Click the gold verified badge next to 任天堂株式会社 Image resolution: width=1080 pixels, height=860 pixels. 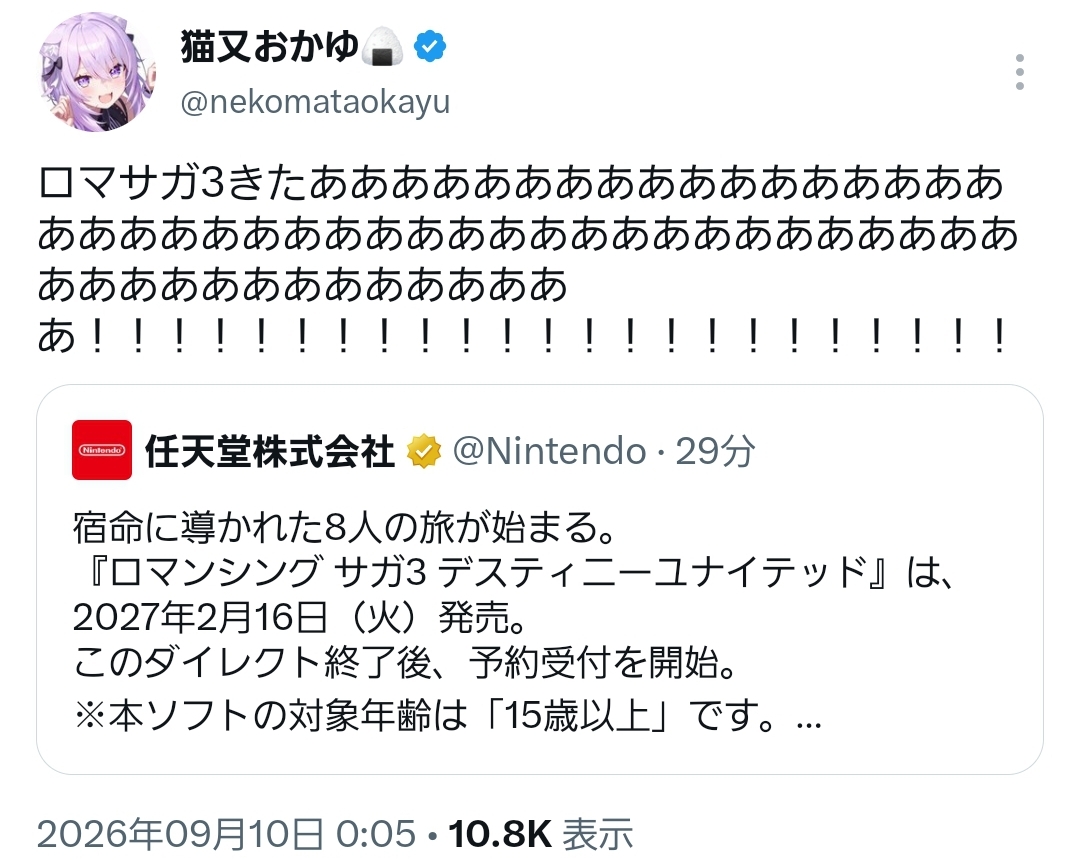[x=424, y=451]
